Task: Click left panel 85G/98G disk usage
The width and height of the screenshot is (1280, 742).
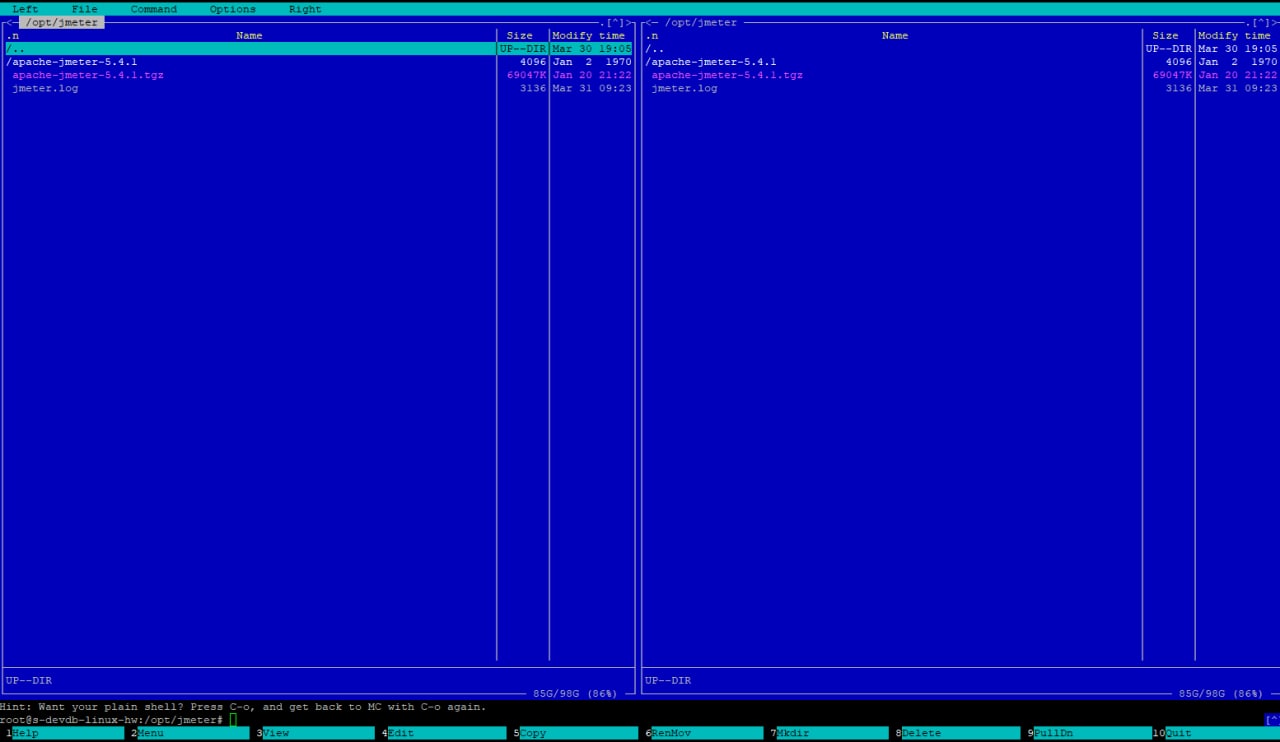Action: coord(575,693)
